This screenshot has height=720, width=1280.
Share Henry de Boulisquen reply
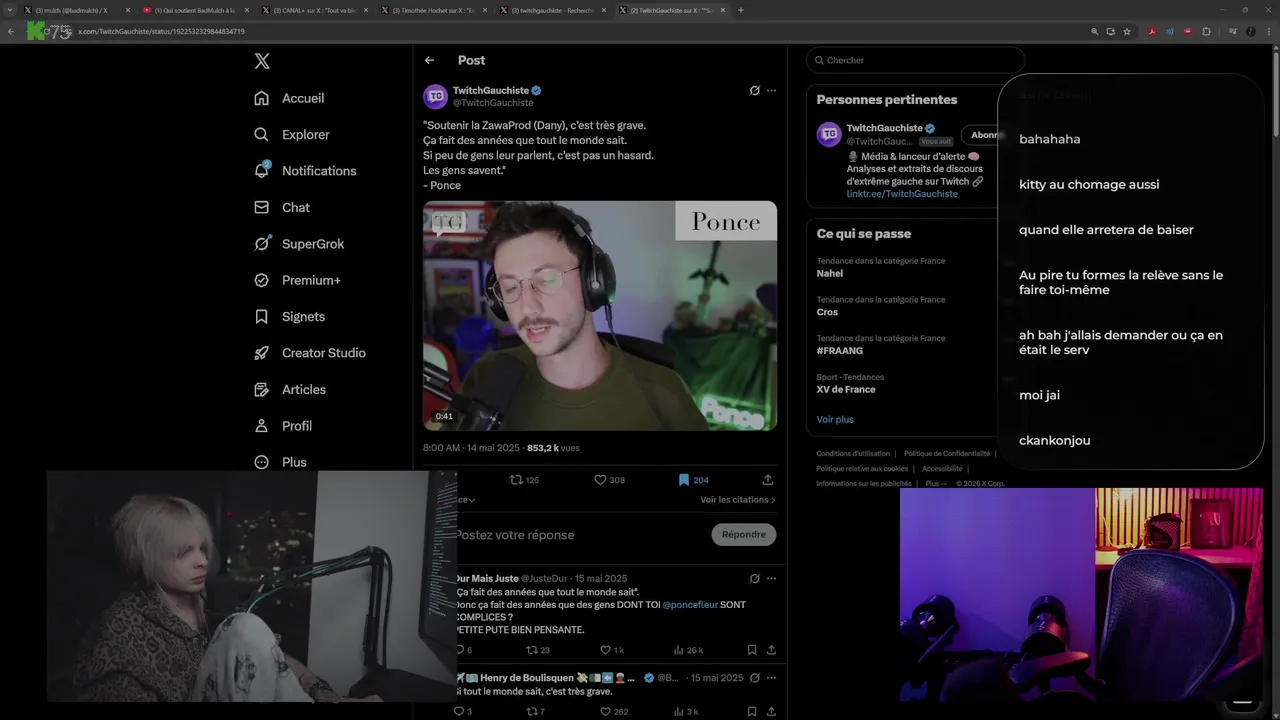coord(771,712)
